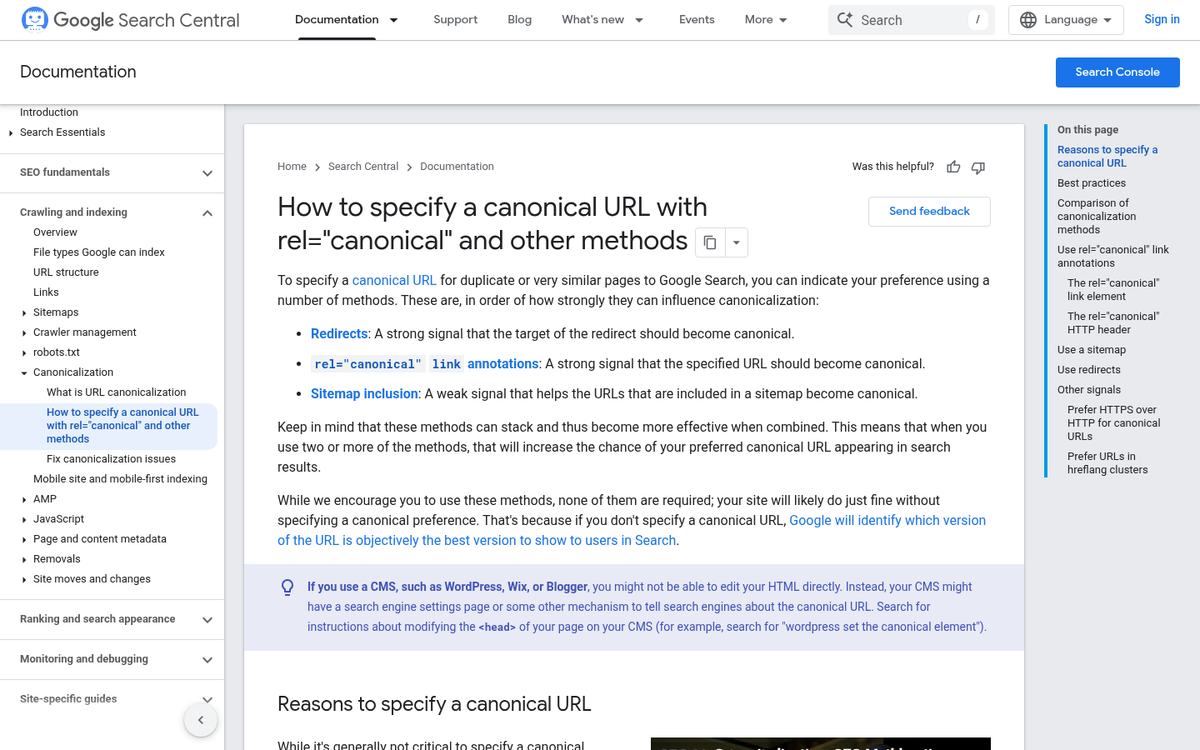Click the Google Search Central logo
1200x750 pixels.
tap(130, 19)
